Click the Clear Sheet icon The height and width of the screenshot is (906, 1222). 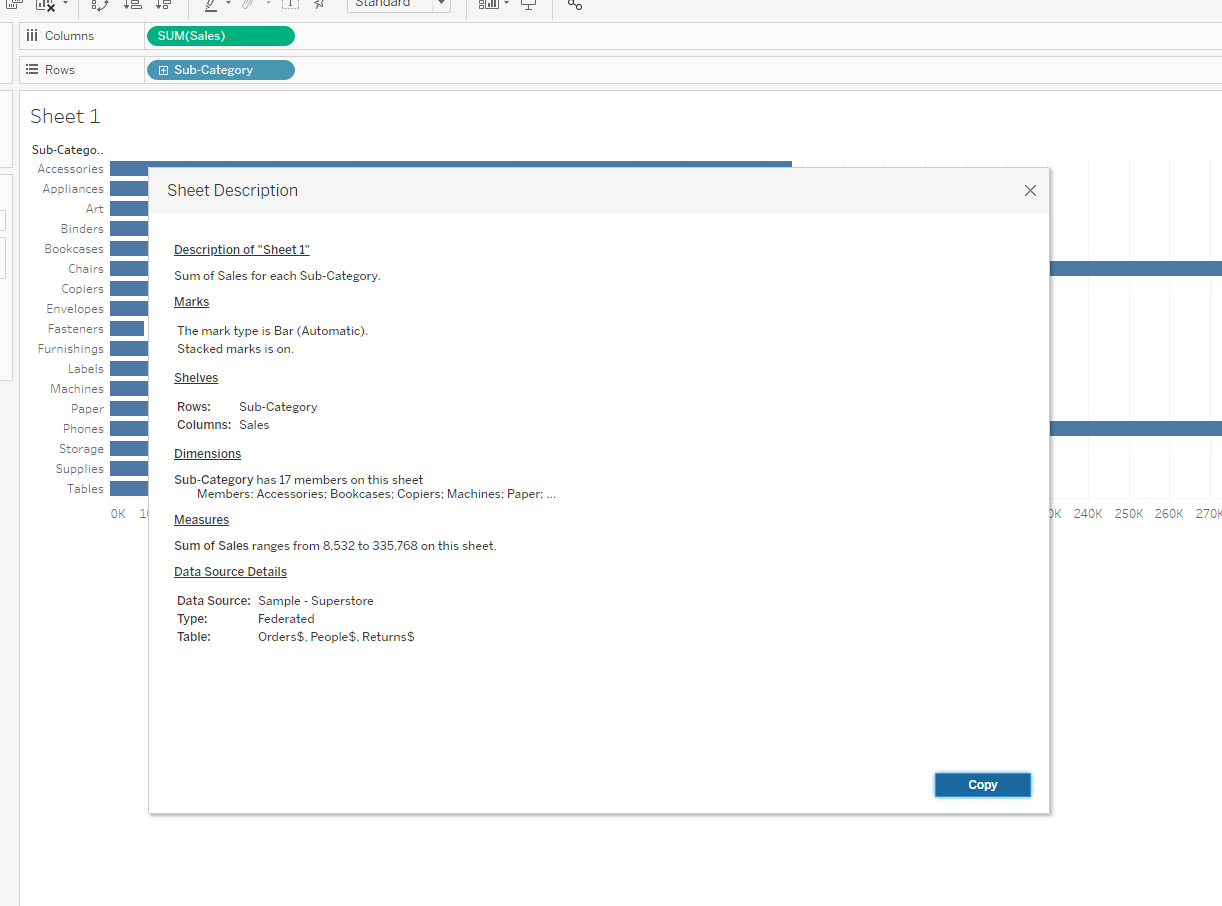tap(45, 4)
